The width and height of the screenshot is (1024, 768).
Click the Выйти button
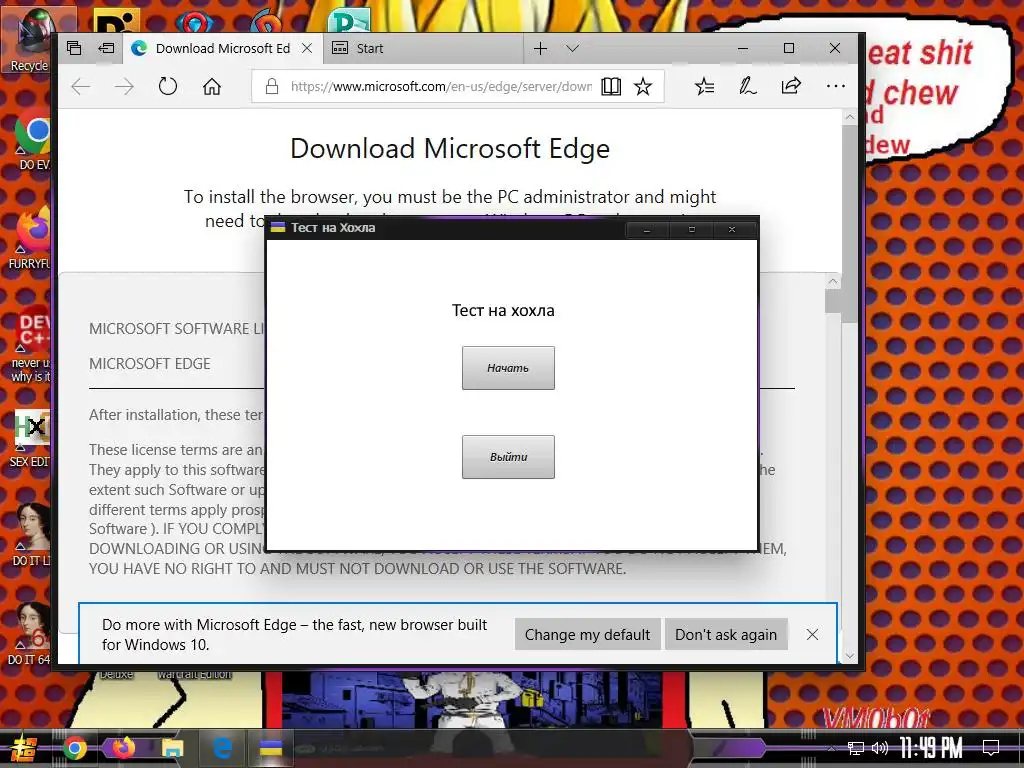[508, 456]
